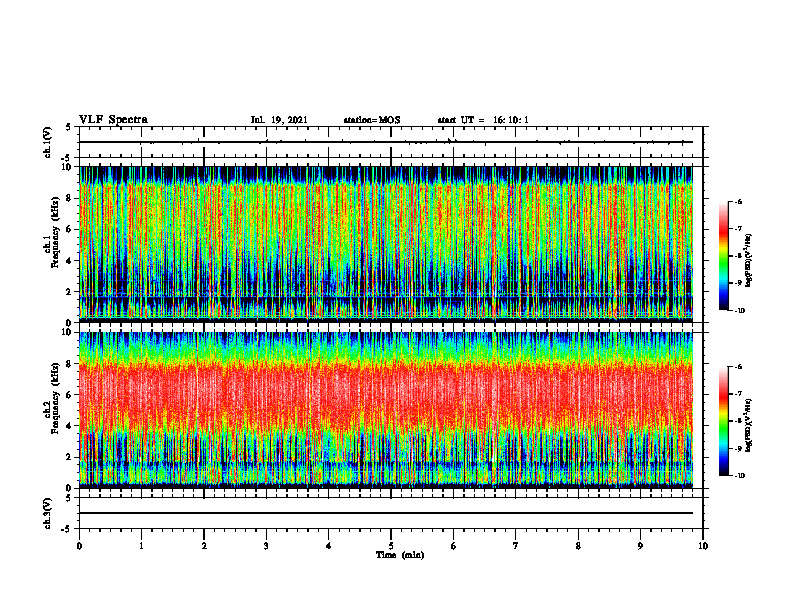Click time axis tick label "10"
Screen dimensions: 792x612
[703, 546]
